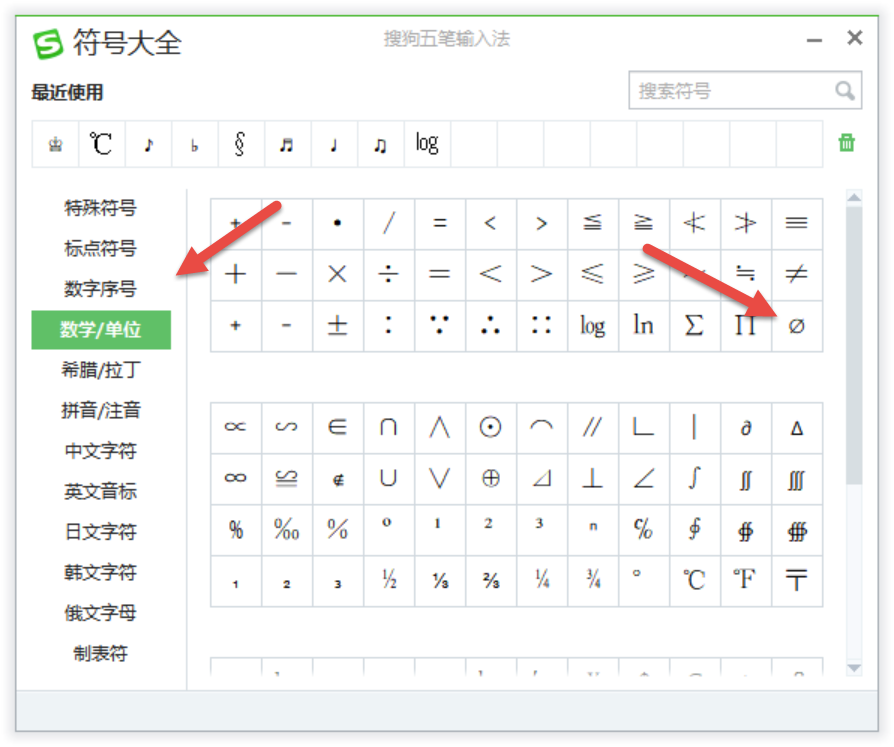Insert the ≡ identical-to symbol
Image resolution: width=894 pixels, height=747 pixels.
click(797, 223)
